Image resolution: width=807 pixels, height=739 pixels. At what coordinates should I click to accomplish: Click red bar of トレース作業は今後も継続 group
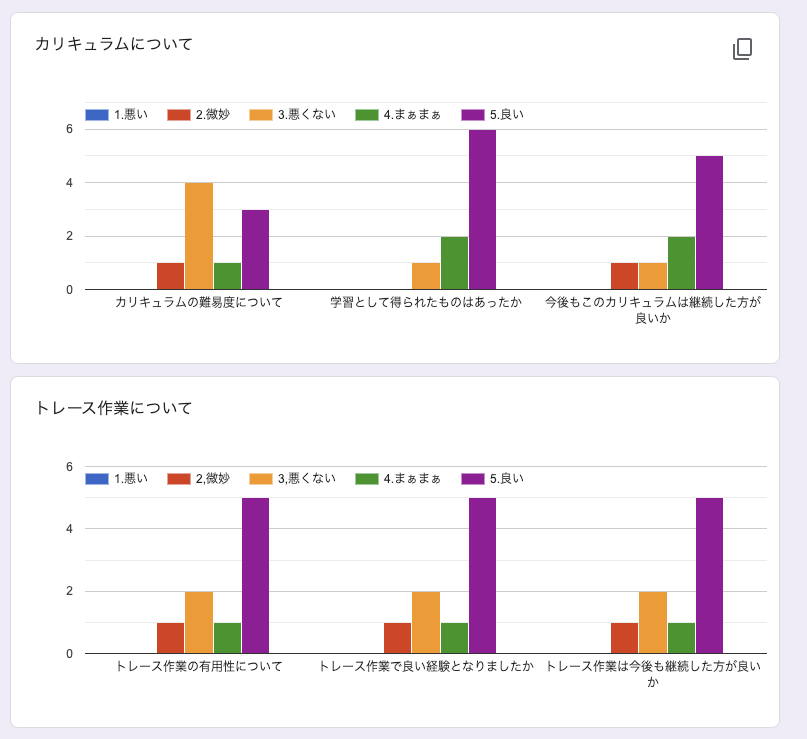pyautogui.click(x=624, y=638)
